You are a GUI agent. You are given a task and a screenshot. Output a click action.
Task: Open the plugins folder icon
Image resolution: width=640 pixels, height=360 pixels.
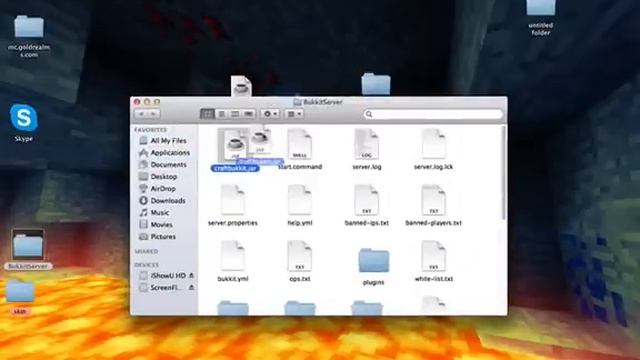point(373,260)
